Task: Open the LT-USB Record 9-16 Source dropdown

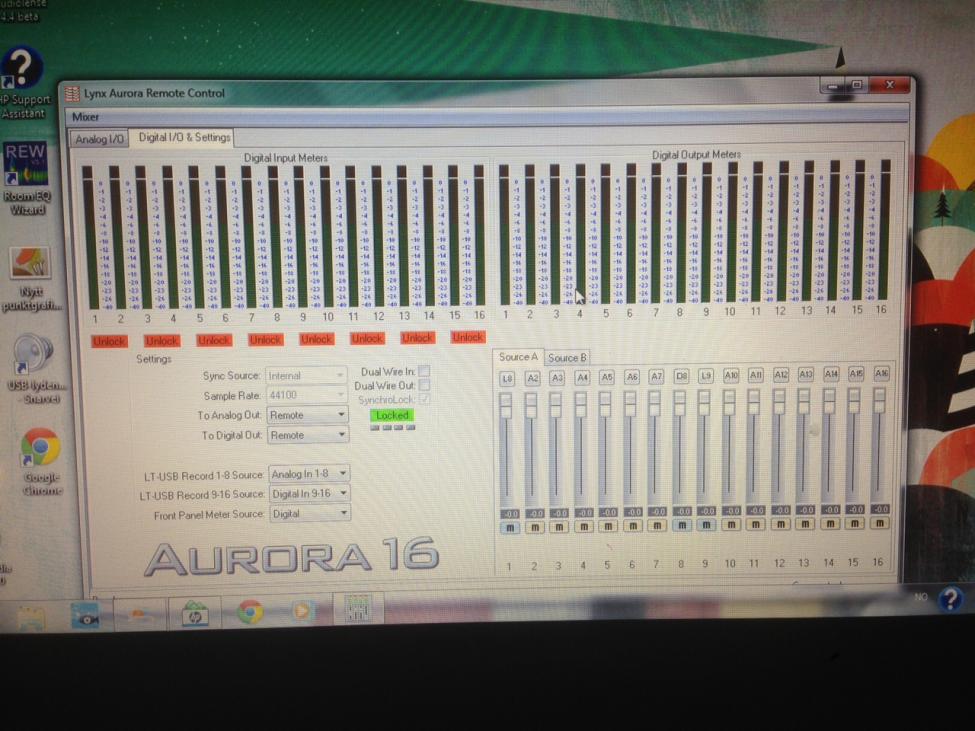Action: pyautogui.click(x=310, y=494)
